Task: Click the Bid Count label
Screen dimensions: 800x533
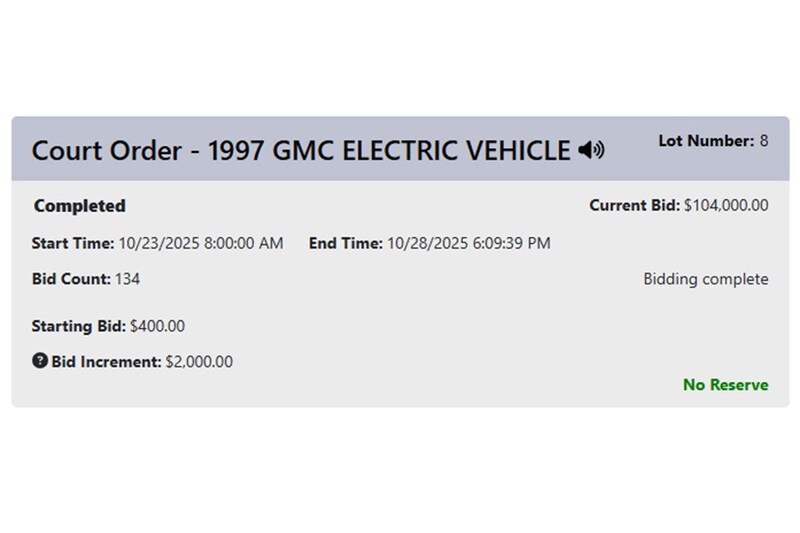Action: pos(71,279)
